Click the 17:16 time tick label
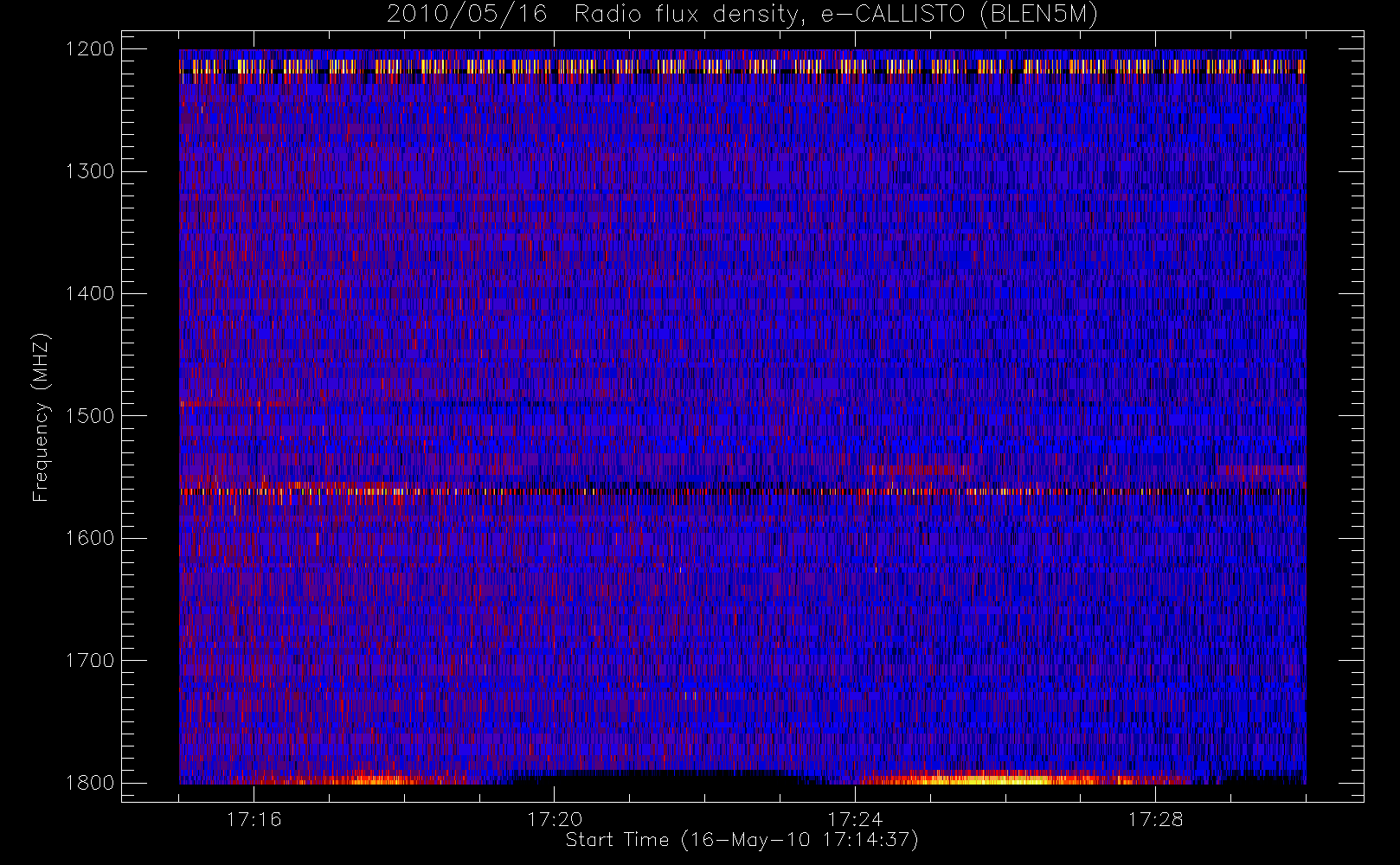 254,818
